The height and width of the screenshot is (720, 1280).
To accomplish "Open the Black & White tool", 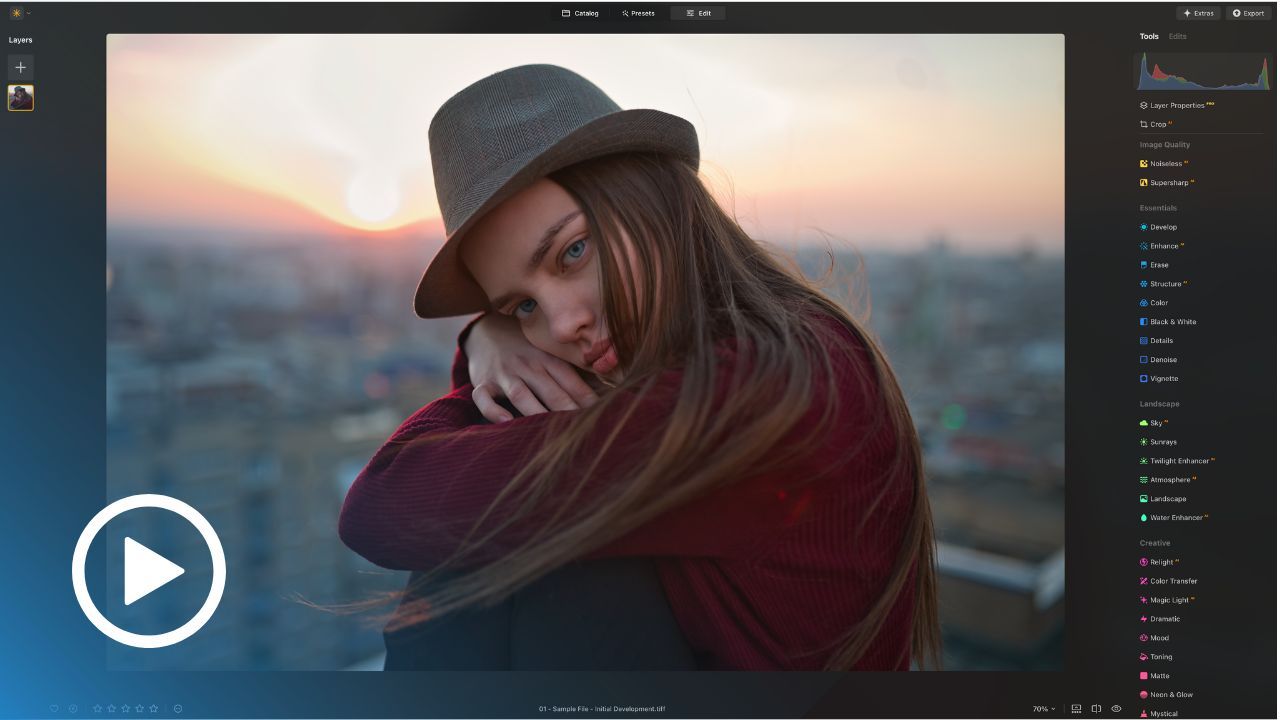I will (x=1172, y=322).
